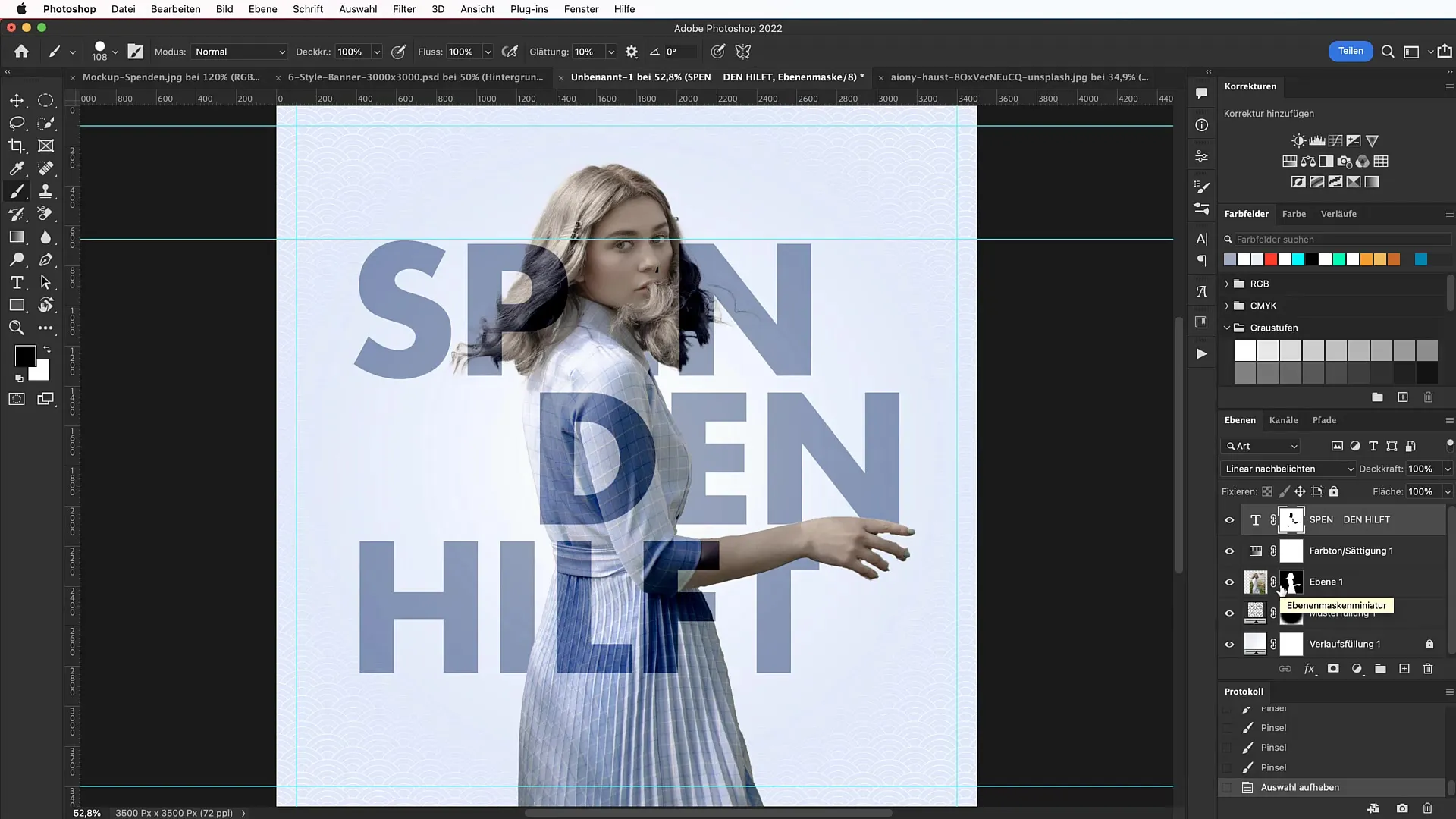This screenshot has width=1456, height=819.
Task: Click the Farbfelder suchen search field
Action: pos(1337,239)
